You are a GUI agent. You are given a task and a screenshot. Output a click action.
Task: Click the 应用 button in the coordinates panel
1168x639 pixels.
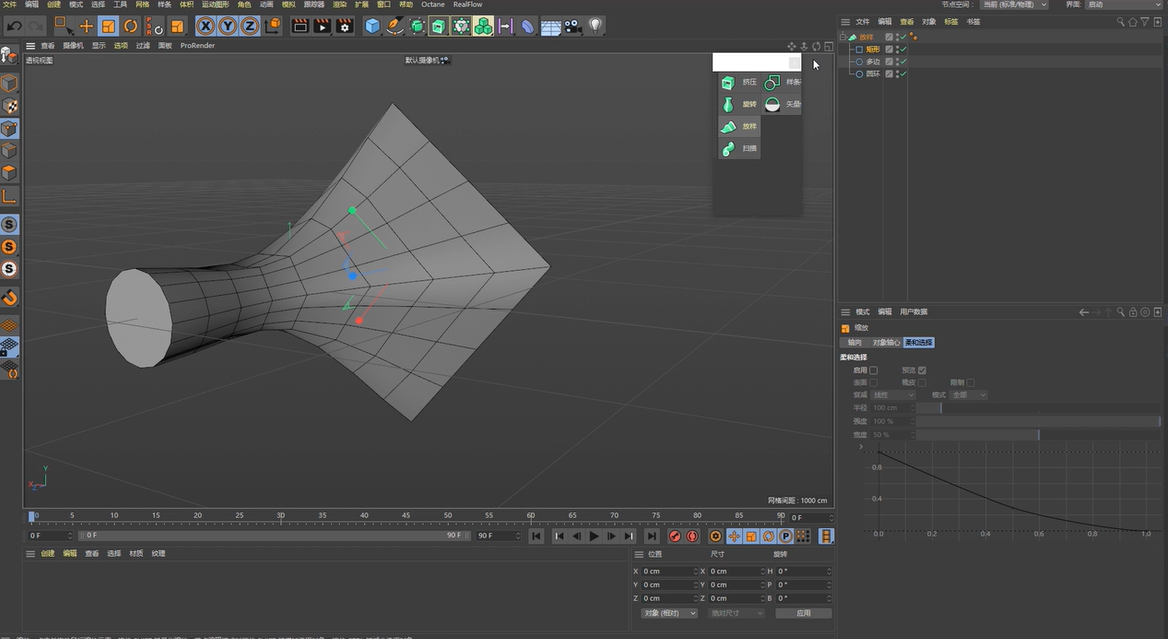[x=803, y=612]
